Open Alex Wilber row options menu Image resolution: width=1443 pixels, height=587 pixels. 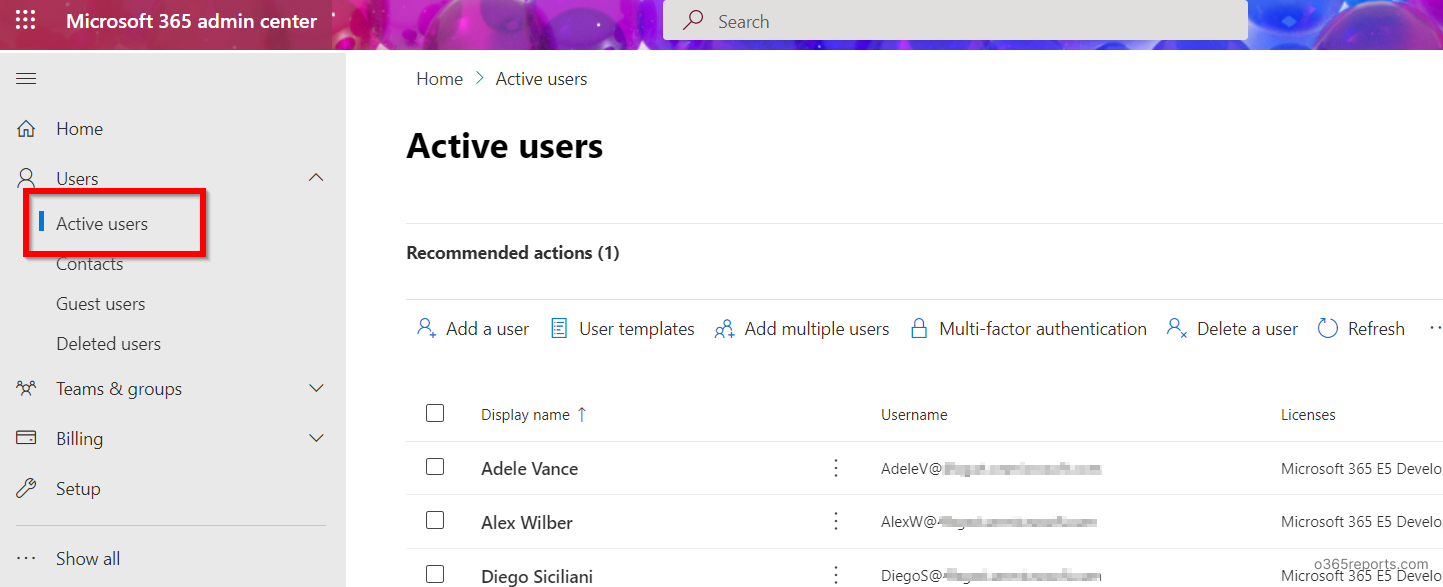click(836, 522)
